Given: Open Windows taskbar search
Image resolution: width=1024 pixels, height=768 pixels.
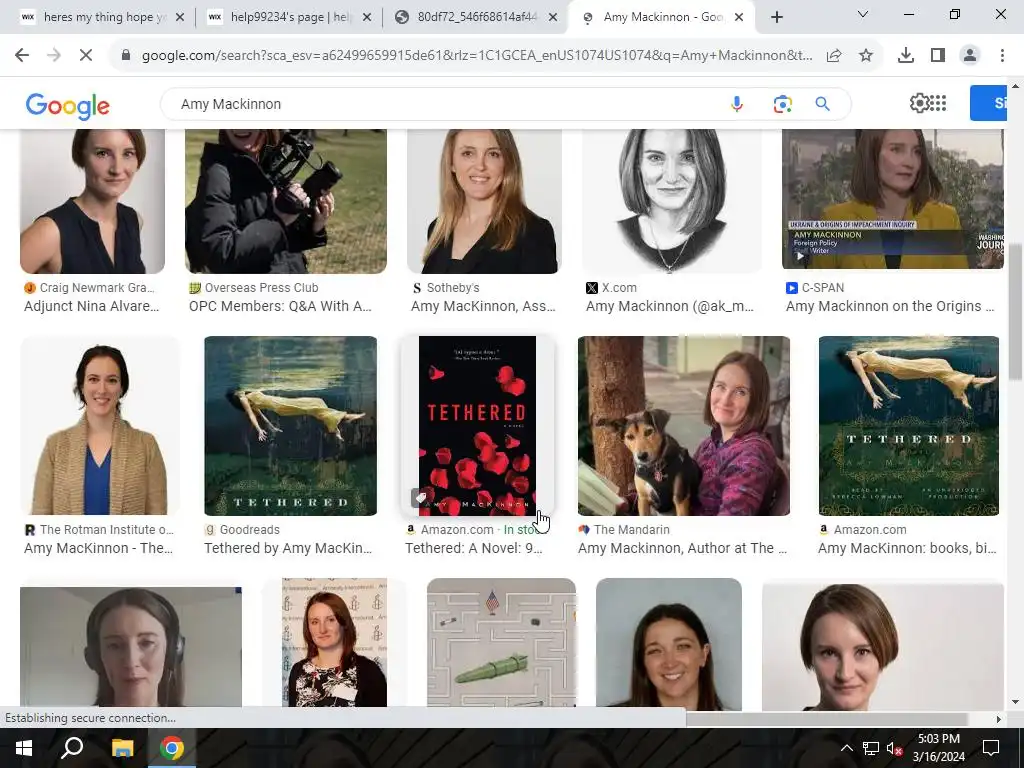Looking at the screenshot, I should (72, 748).
